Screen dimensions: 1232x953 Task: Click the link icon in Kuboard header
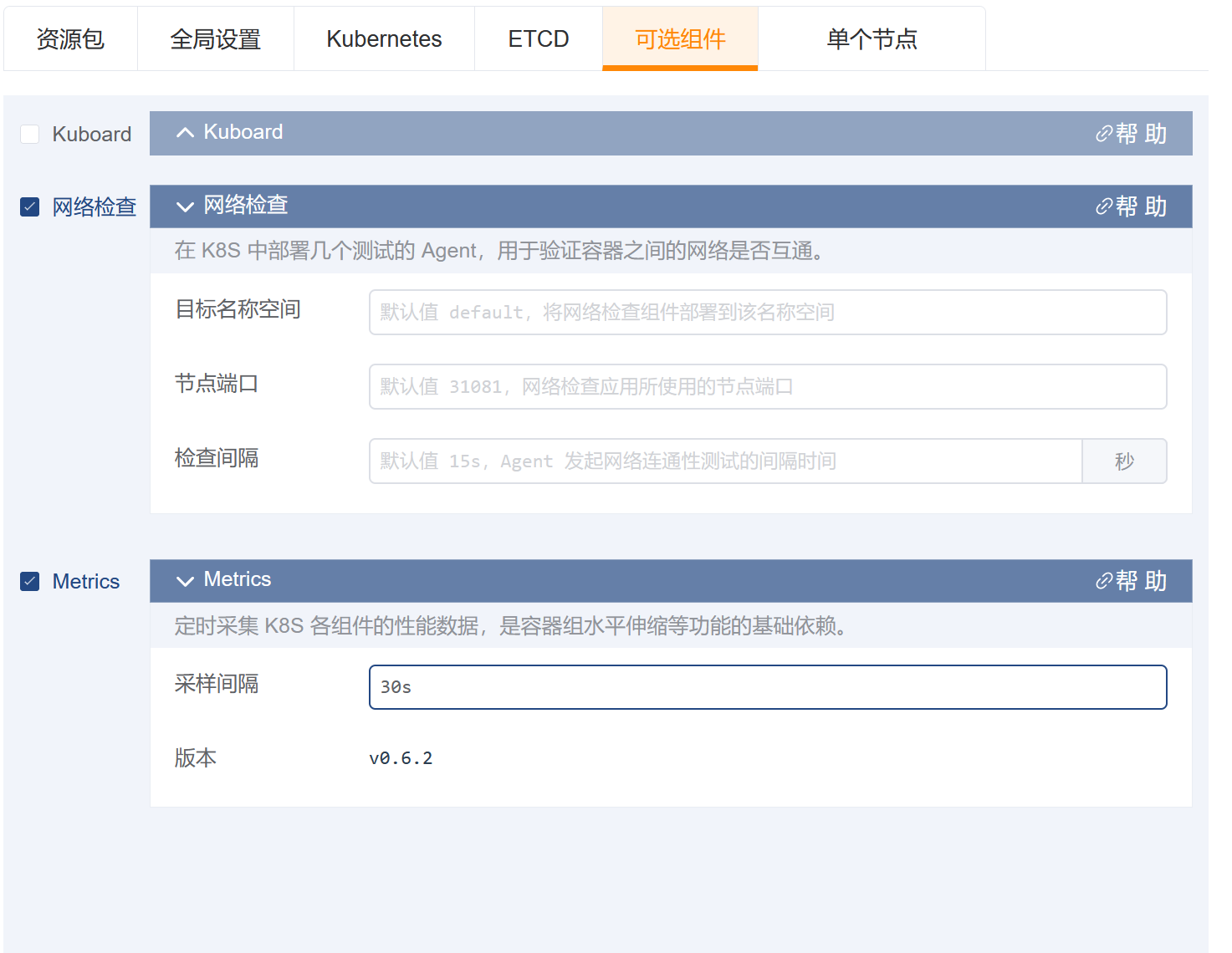pyautogui.click(x=1104, y=134)
